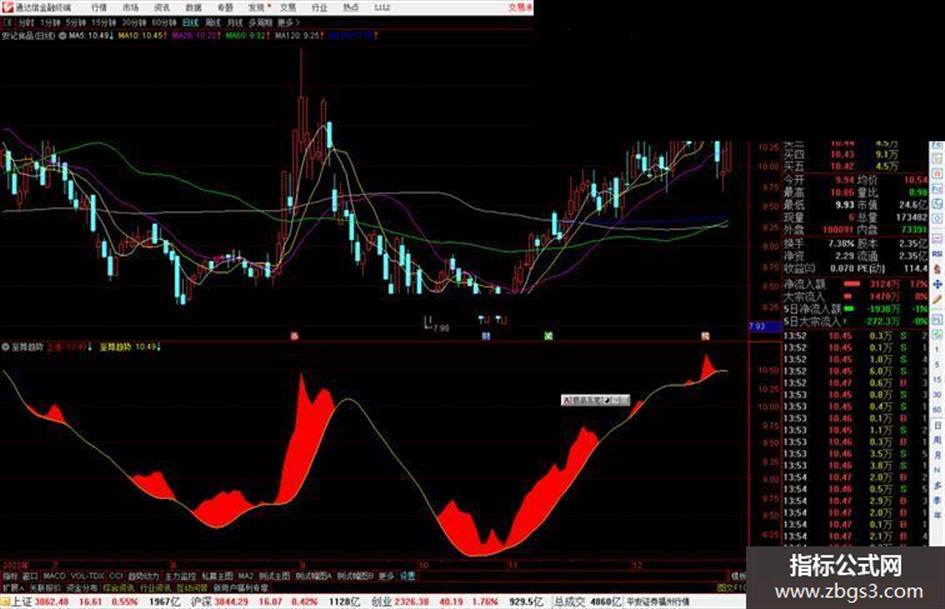Image resolution: width=945 pixels, height=609 pixels.
Task: Click the 总成交 status entry
Action: (x=570, y=602)
